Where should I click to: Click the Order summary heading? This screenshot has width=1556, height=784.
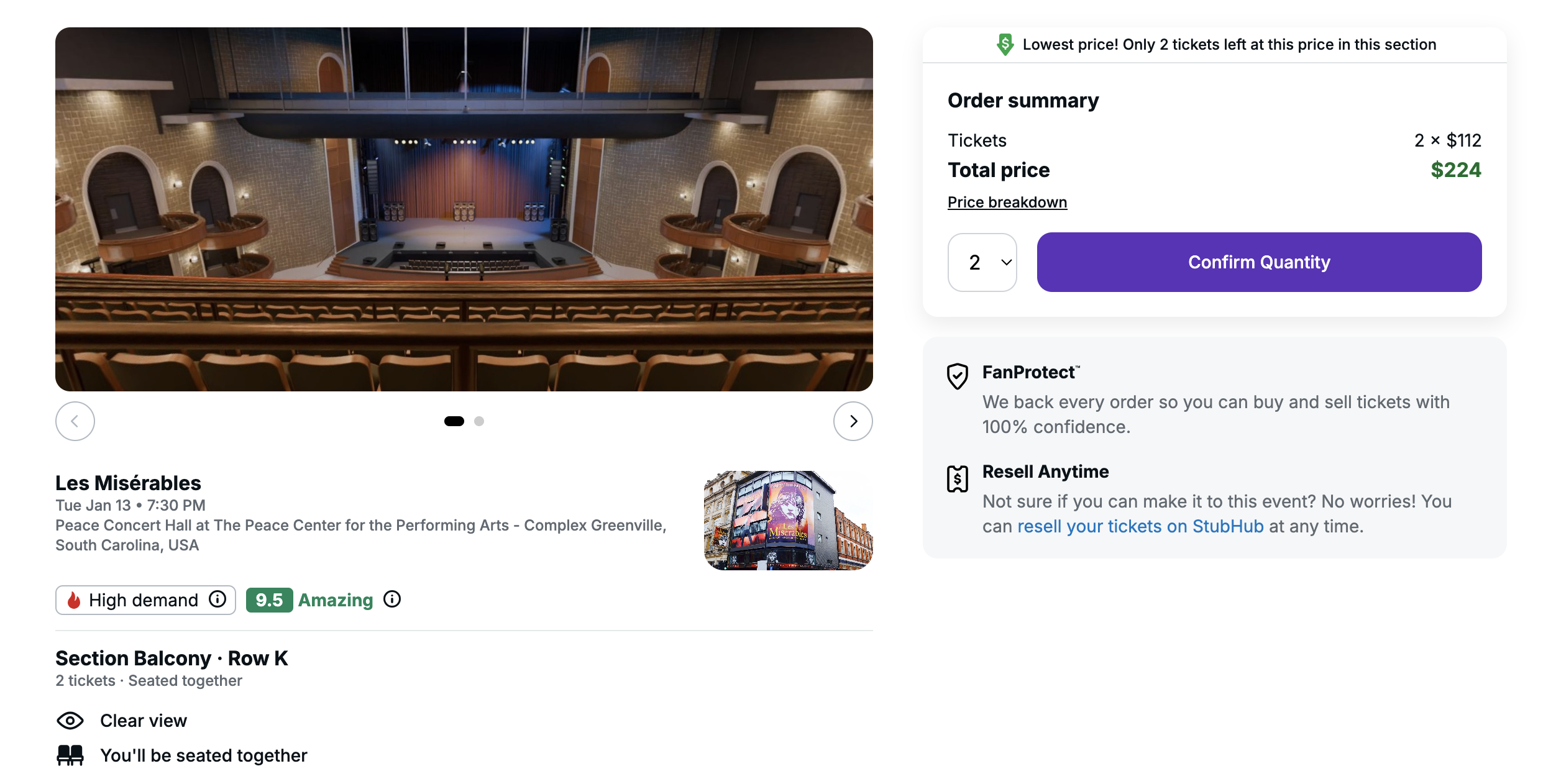(1022, 99)
